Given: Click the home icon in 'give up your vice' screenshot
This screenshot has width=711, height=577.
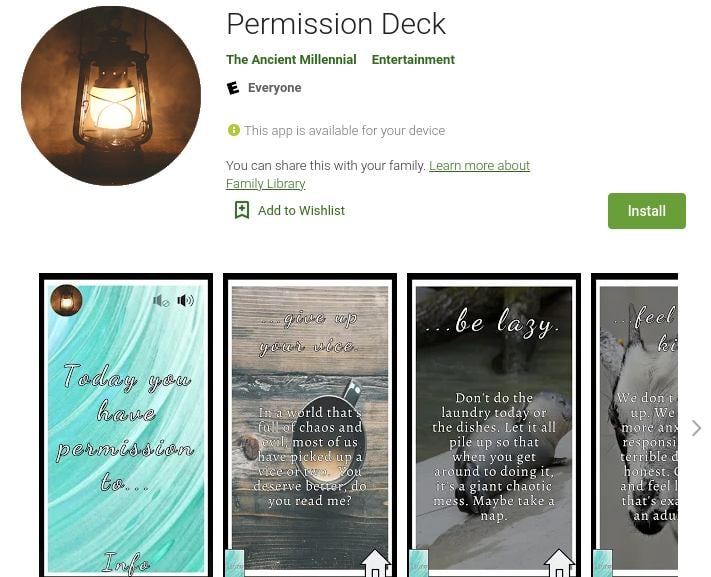Looking at the screenshot, I should point(375,563).
